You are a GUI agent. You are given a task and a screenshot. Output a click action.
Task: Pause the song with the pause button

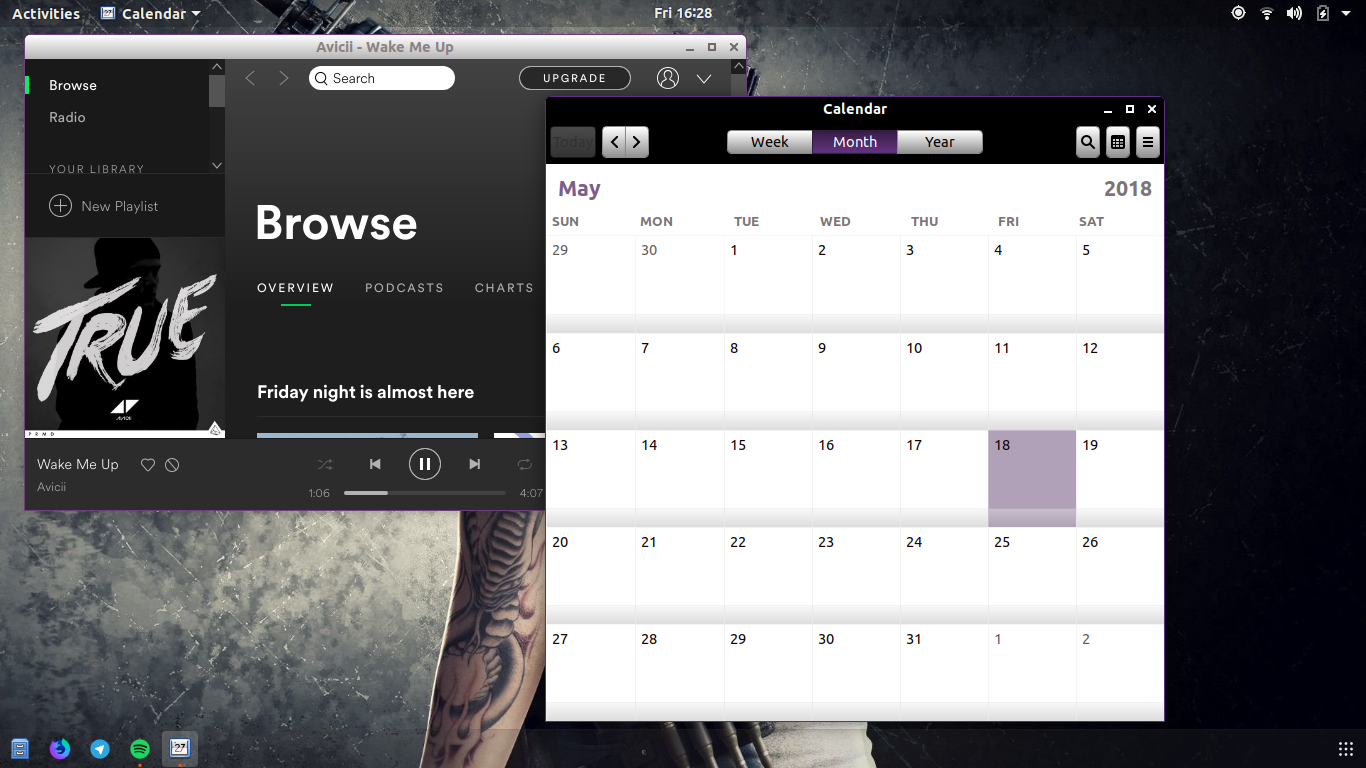tap(425, 464)
